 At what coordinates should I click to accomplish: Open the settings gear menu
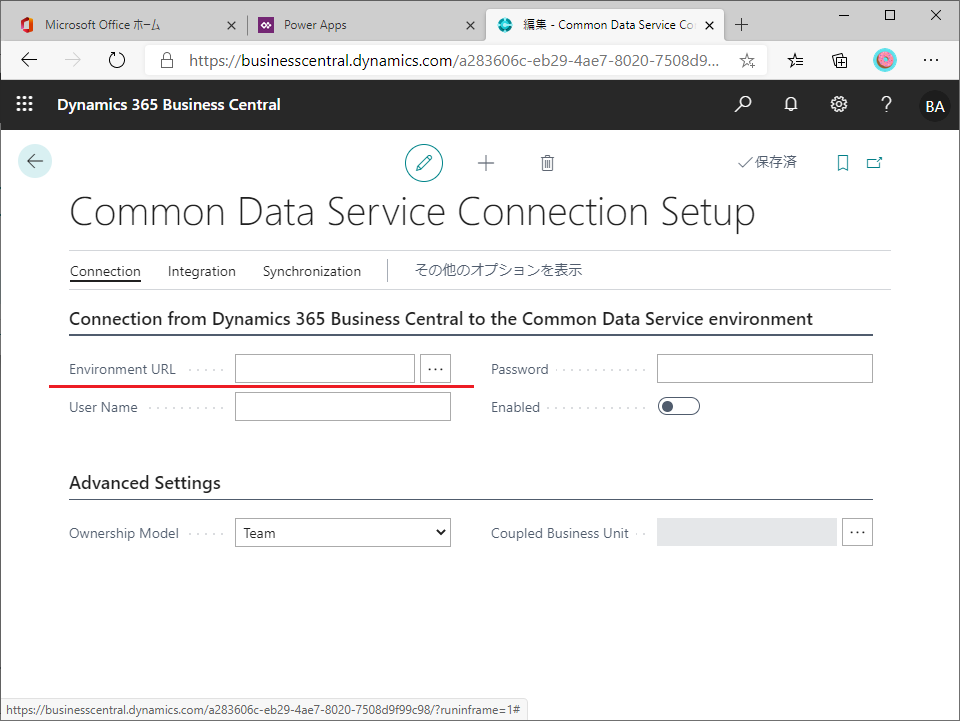pyautogui.click(x=839, y=104)
